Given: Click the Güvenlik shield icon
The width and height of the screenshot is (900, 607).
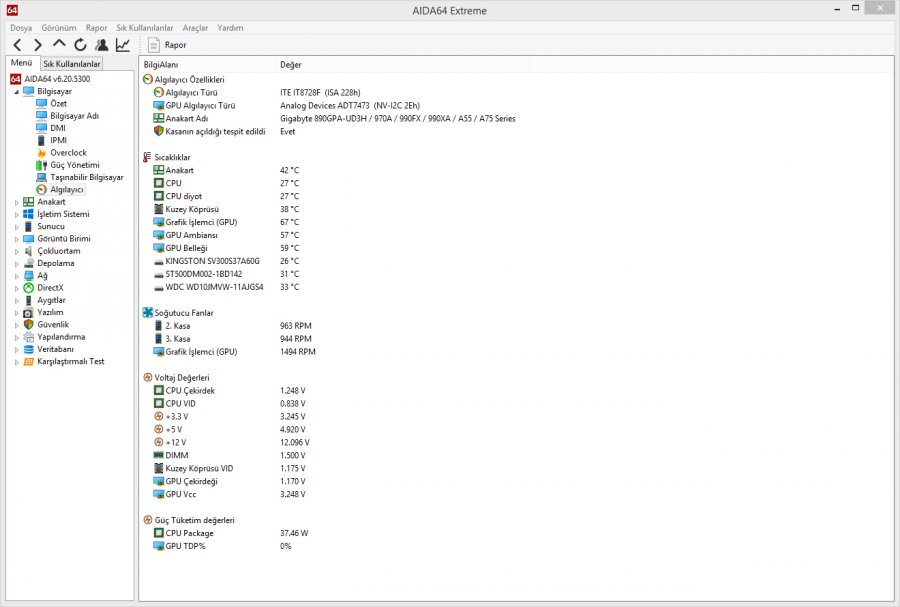Looking at the screenshot, I should pyautogui.click(x=29, y=325).
